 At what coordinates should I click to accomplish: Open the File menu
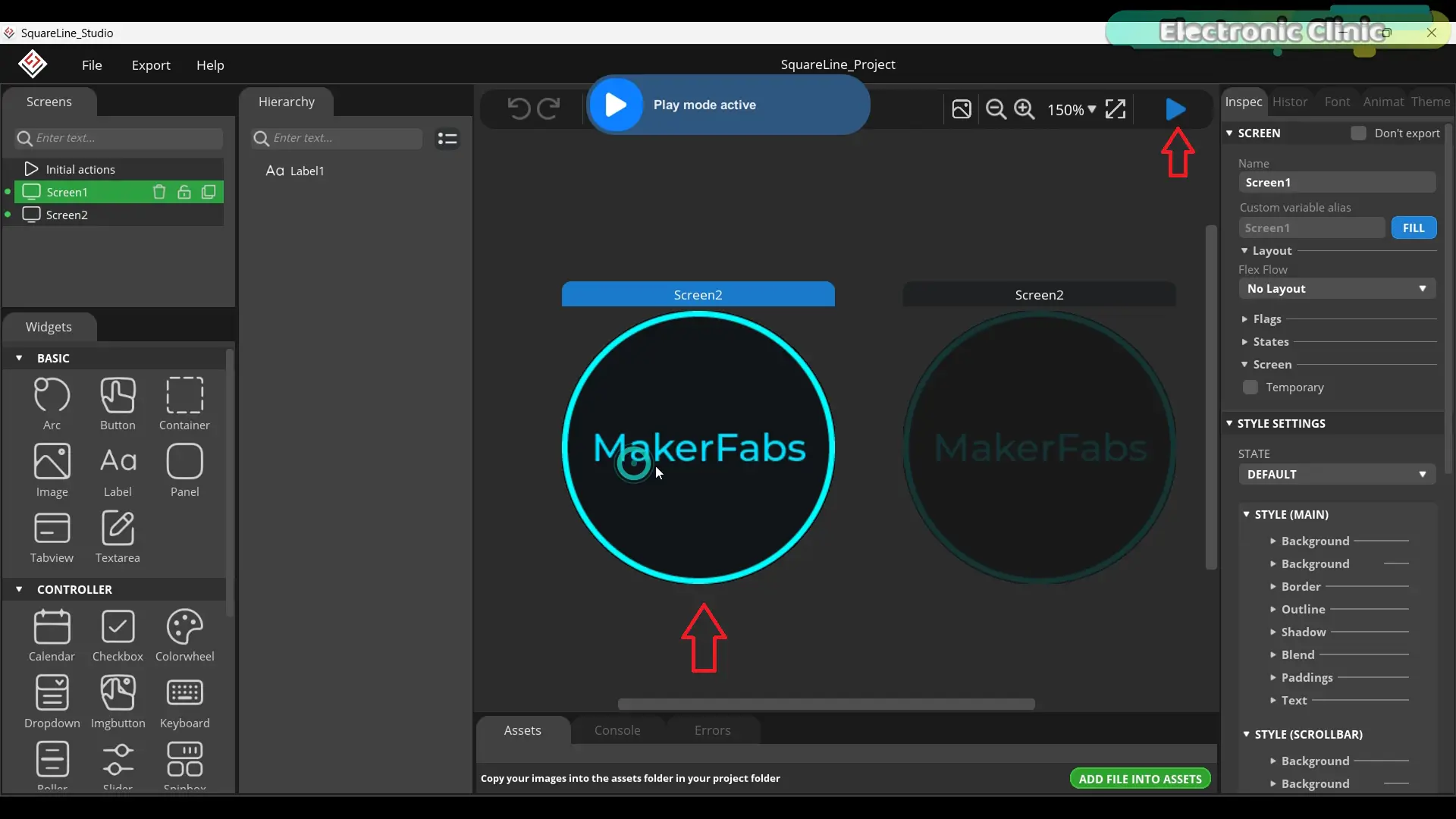[x=92, y=65]
